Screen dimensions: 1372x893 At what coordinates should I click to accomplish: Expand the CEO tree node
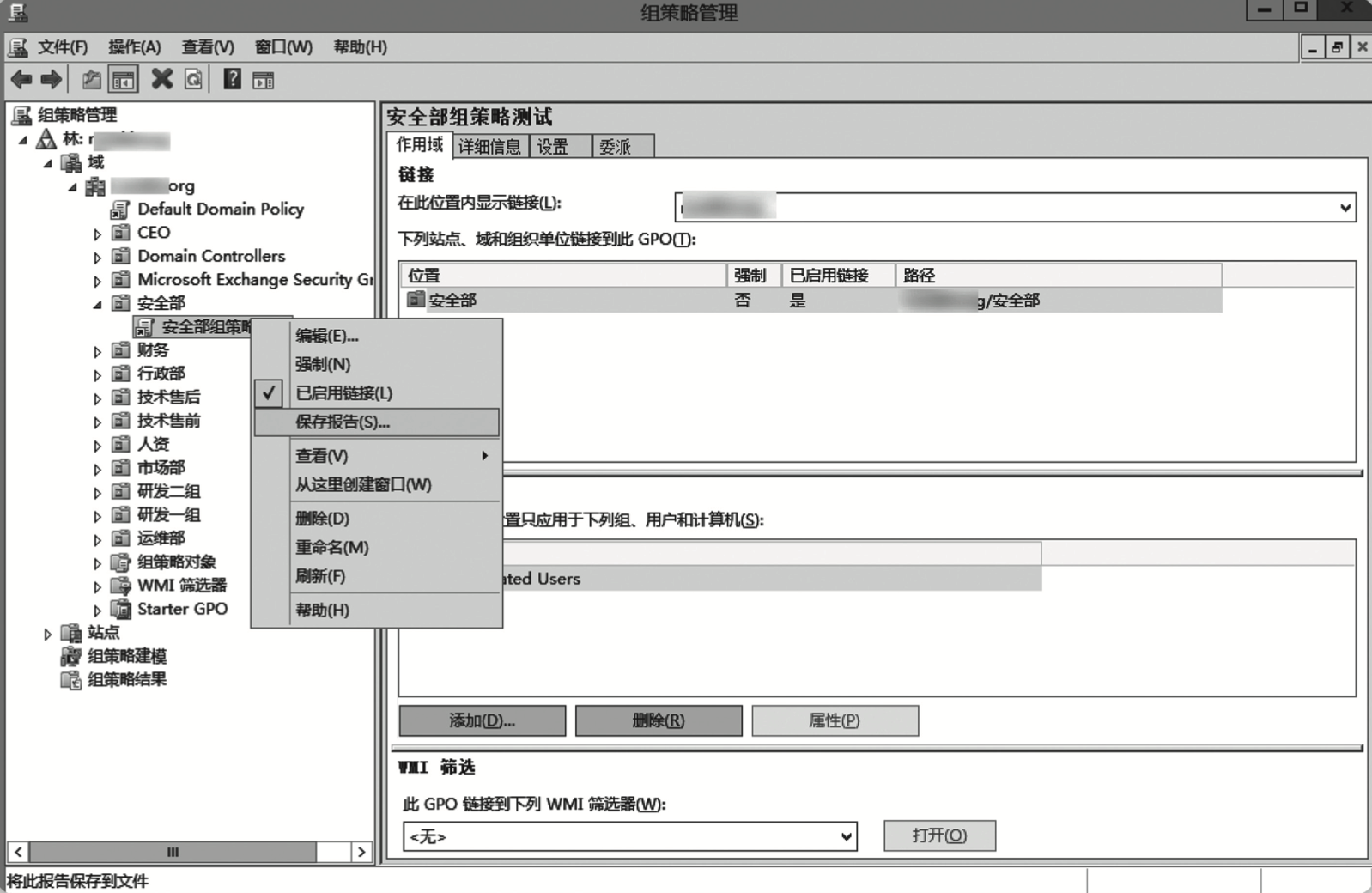point(97,234)
